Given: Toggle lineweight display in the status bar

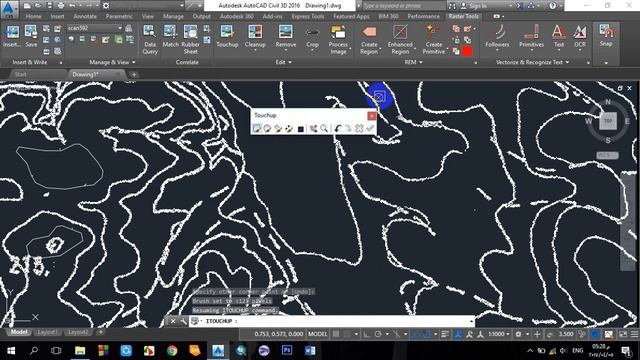Looking at the screenshot, I should pos(445,334).
